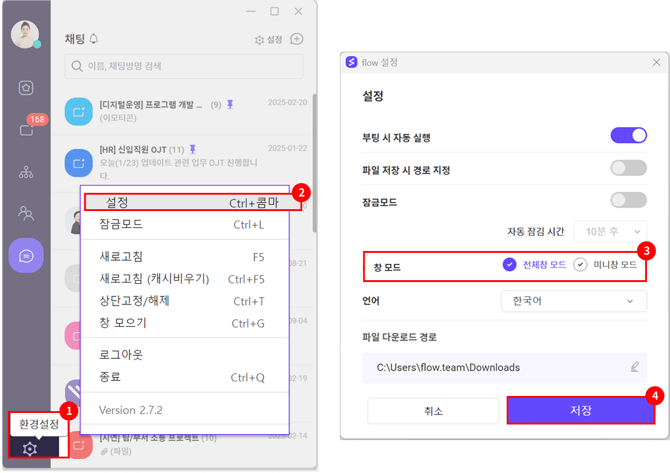Image resolution: width=670 pixels, height=473 pixels.
Task: Click the gear settings icon in sidebar
Action: [x=30, y=449]
